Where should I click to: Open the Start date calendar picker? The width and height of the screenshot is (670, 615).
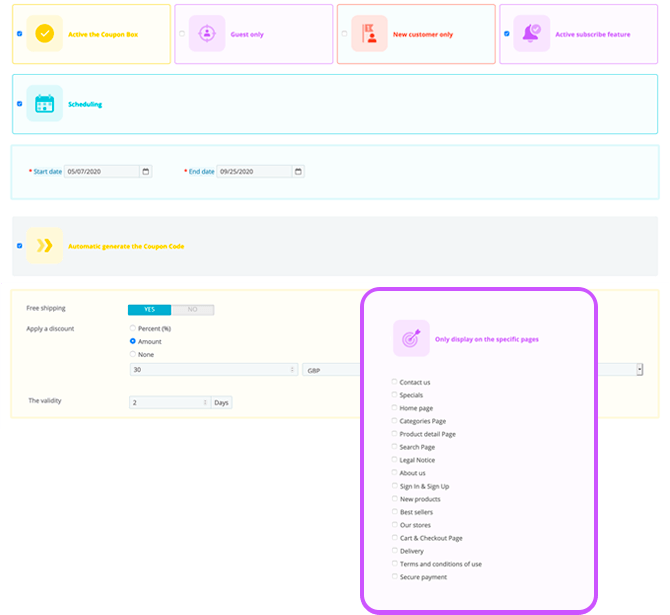tap(146, 171)
